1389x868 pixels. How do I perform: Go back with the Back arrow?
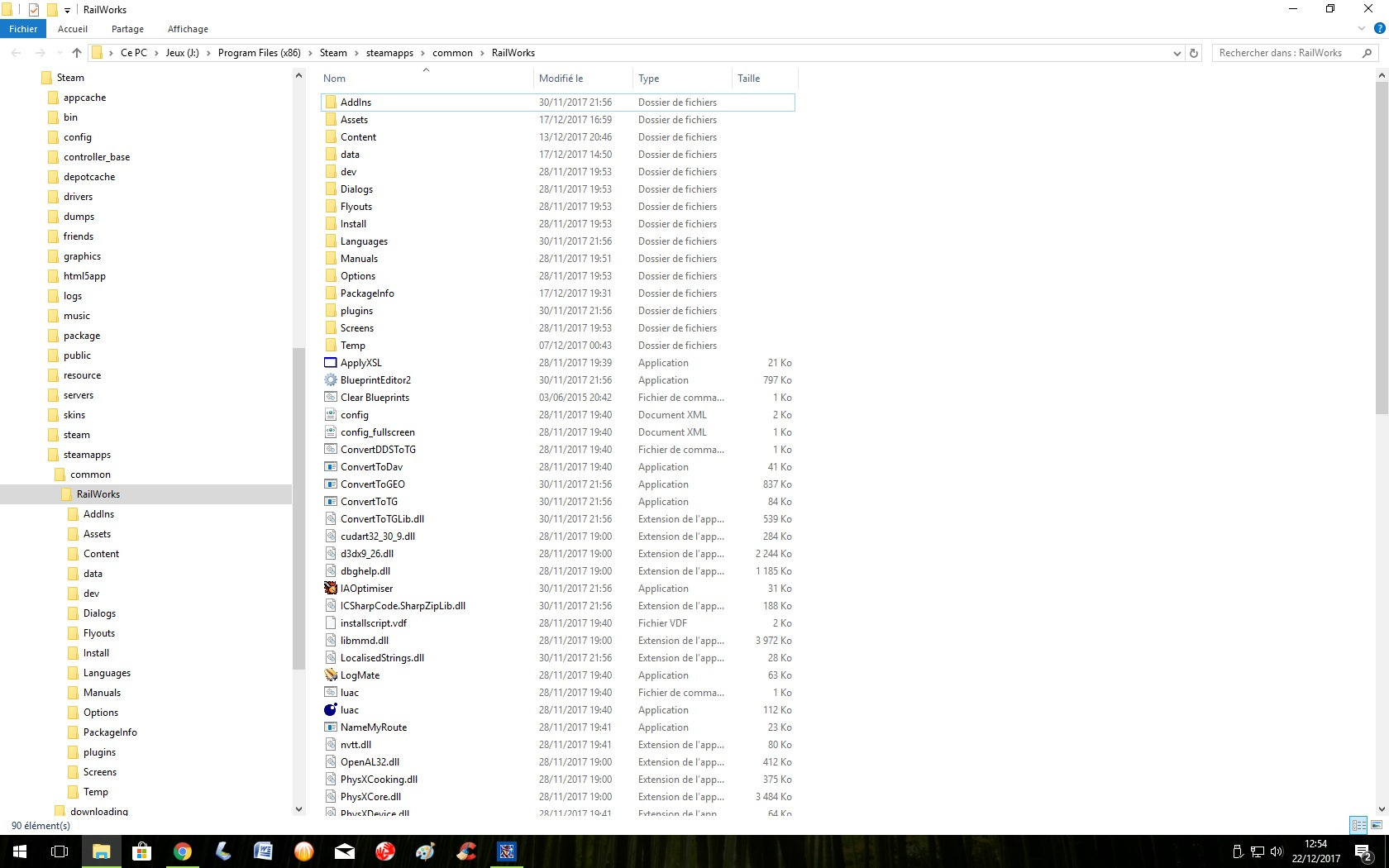17,53
